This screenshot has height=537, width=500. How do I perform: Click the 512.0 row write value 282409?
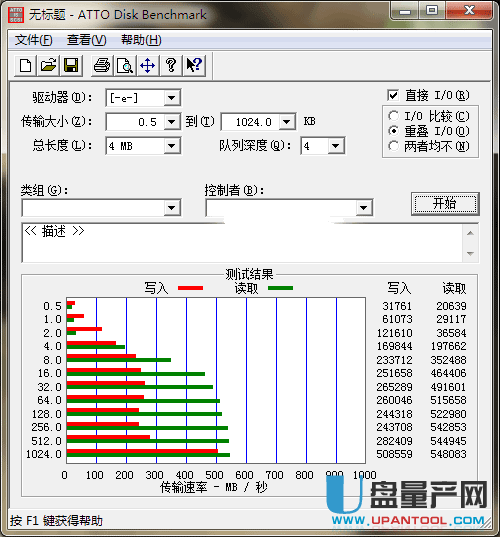[394, 441]
